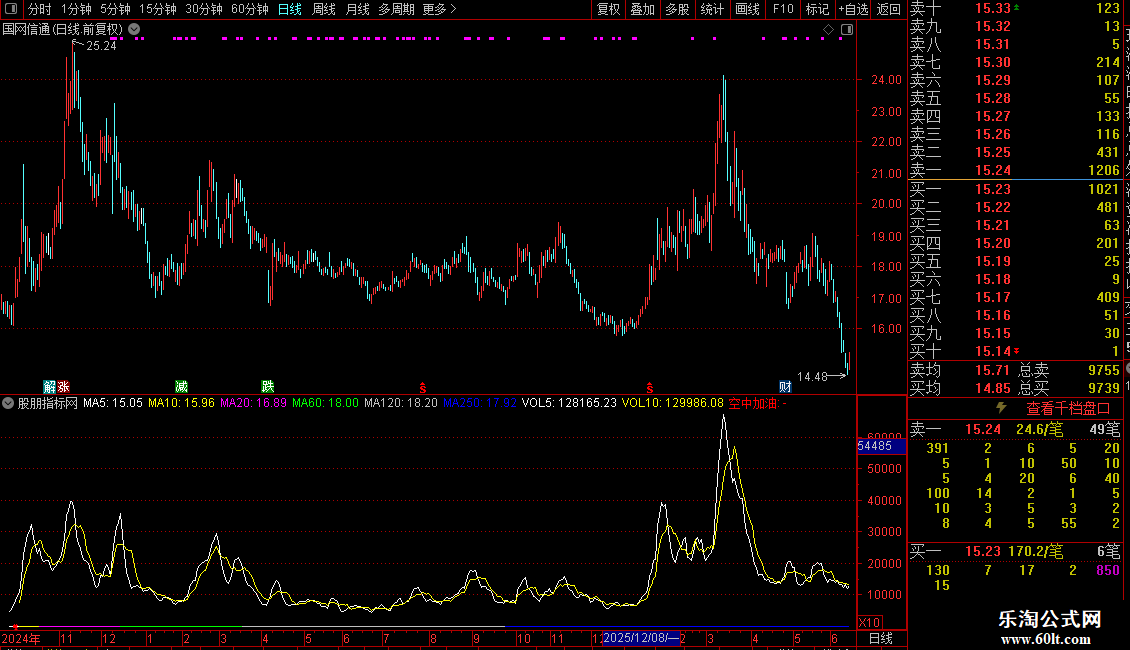Click the red dollar marker near December
The image size is (1130, 650).
[649, 388]
